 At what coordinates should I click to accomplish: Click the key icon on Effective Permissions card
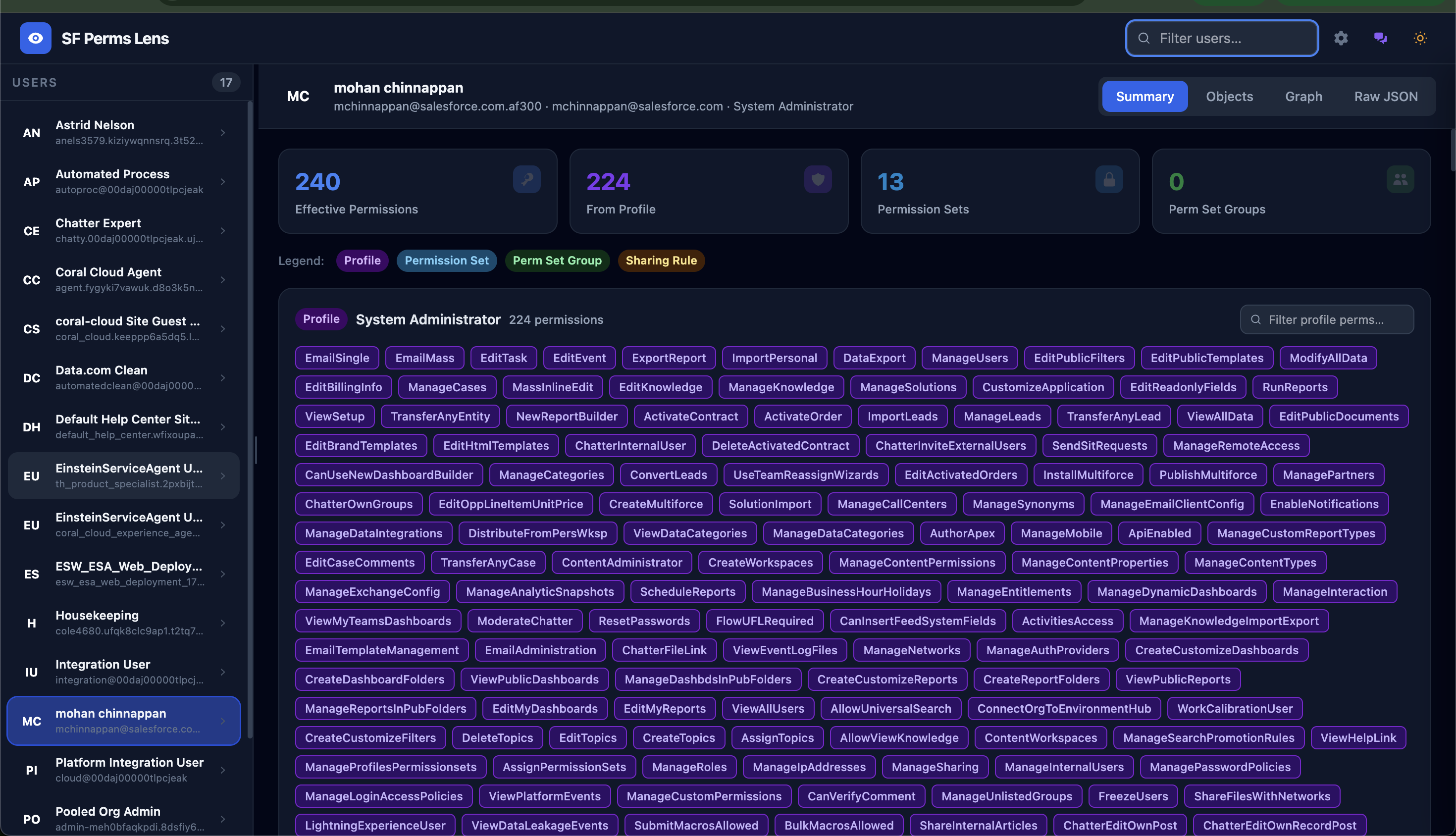pos(526,179)
